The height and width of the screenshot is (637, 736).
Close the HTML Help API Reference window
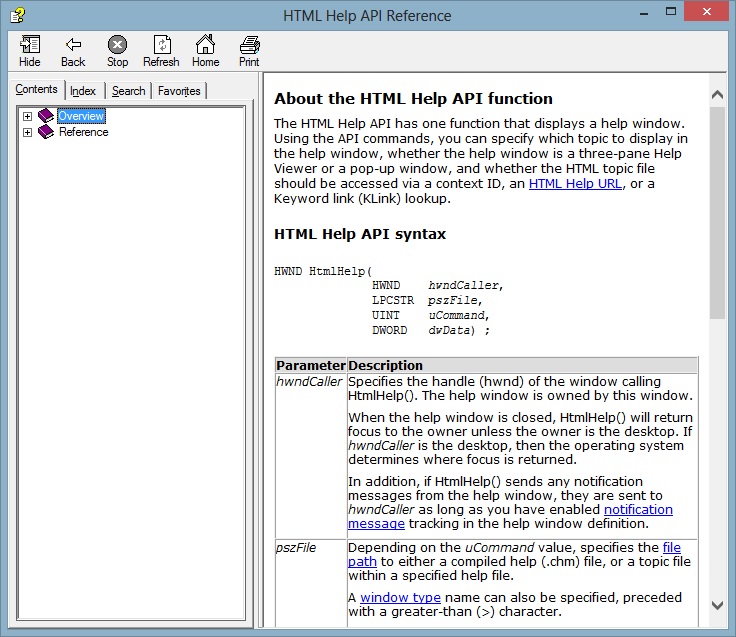point(706,12)
